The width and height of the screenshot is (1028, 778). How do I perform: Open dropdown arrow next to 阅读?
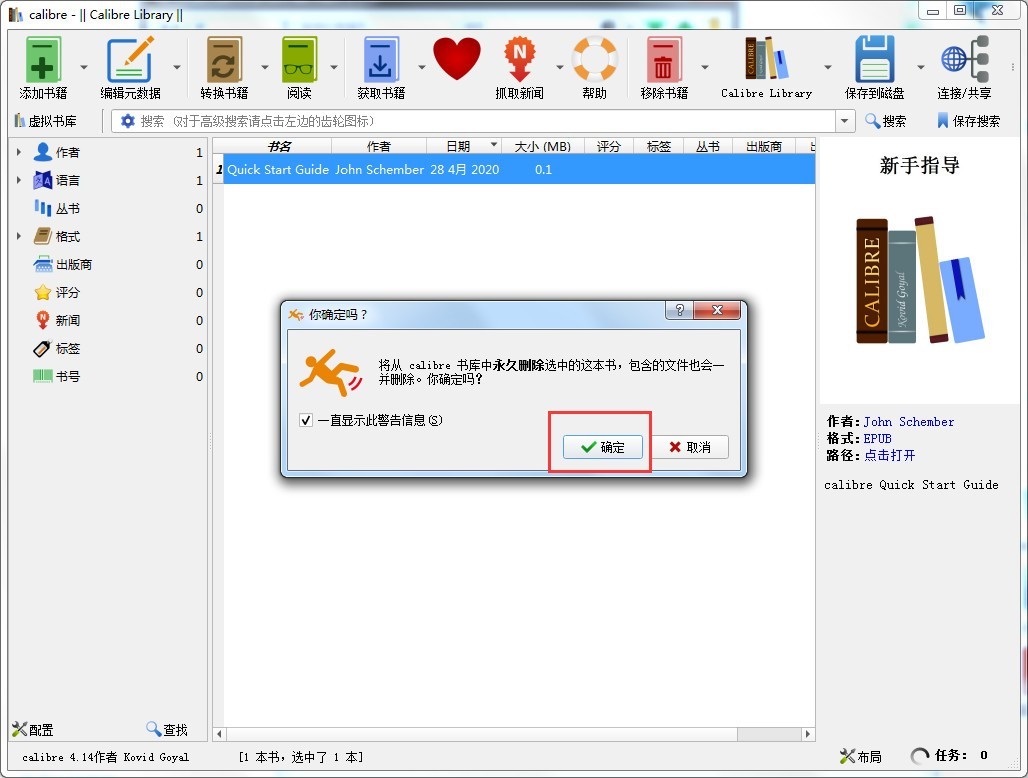(x=334, y=67)
